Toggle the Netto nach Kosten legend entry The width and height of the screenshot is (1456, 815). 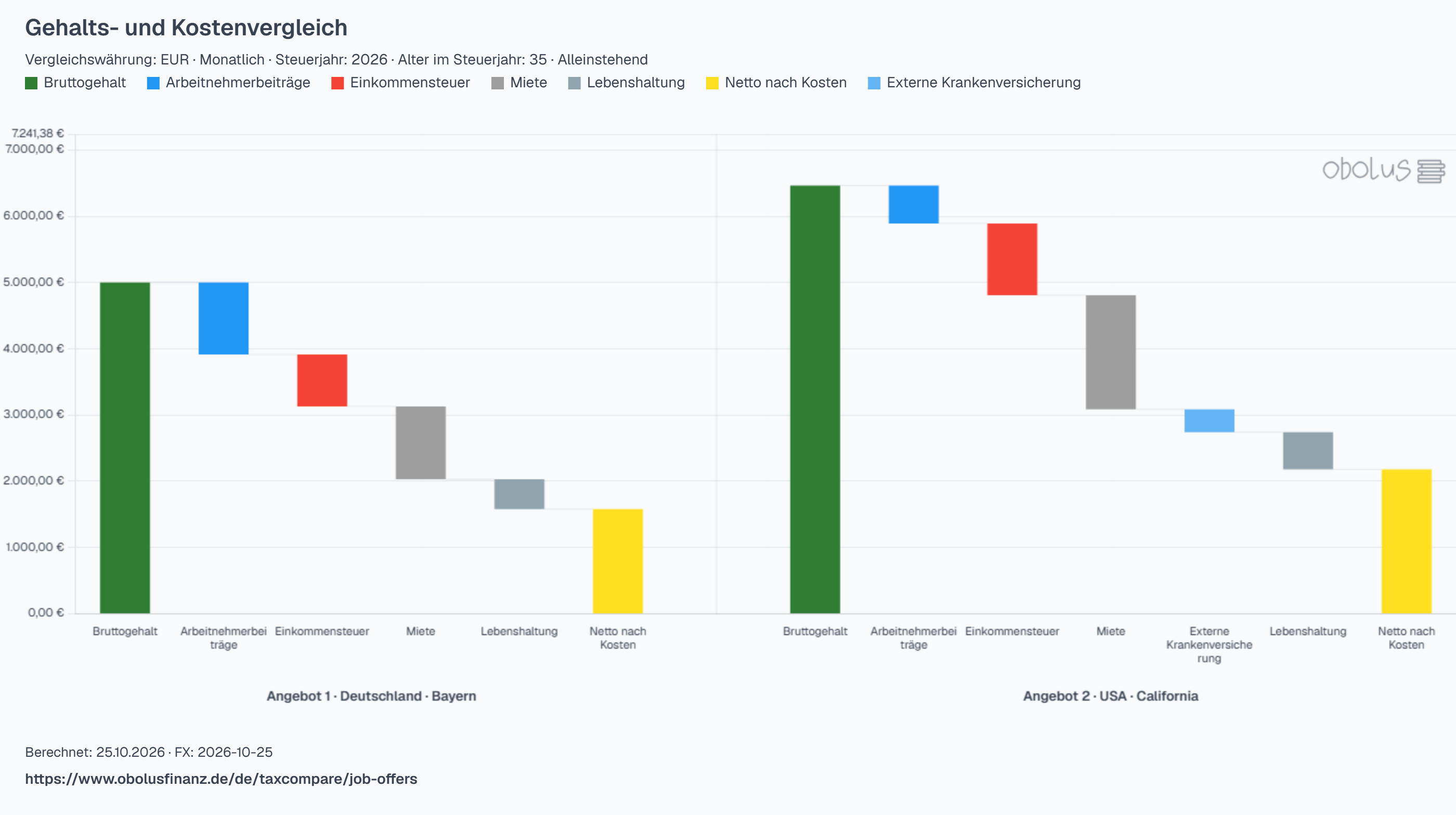[776, 83]
